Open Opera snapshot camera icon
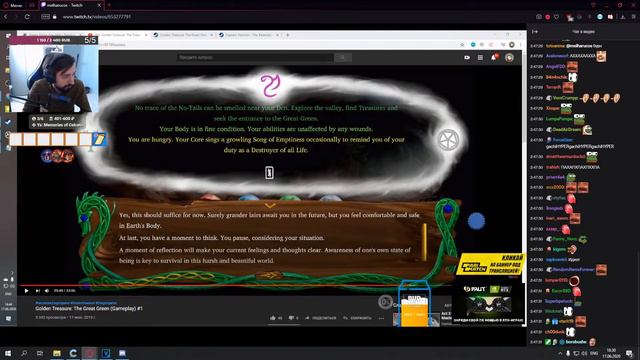 [x=539, y=17]
